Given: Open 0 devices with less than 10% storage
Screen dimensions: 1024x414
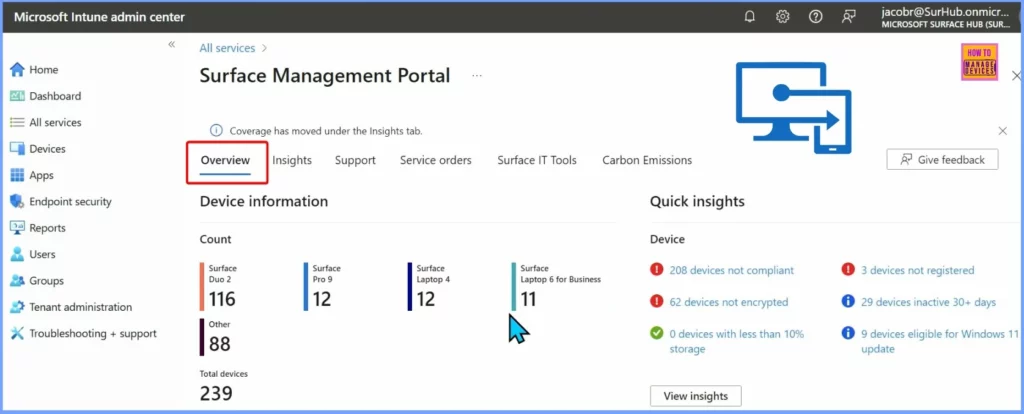Looking at the screenshot, I should (737, 342).
